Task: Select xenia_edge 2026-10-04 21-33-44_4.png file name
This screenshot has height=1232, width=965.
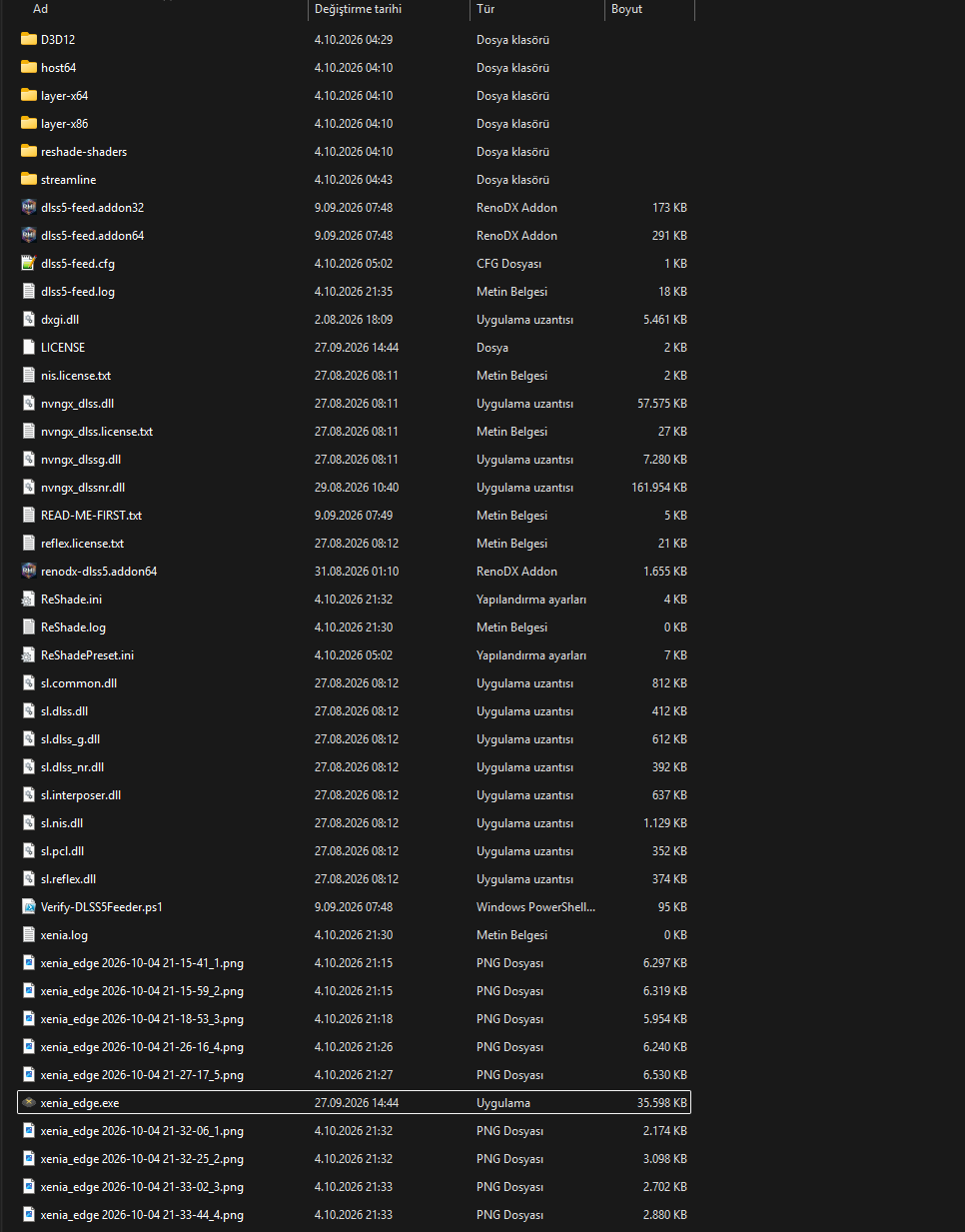Action: (x=142, y=1215)
